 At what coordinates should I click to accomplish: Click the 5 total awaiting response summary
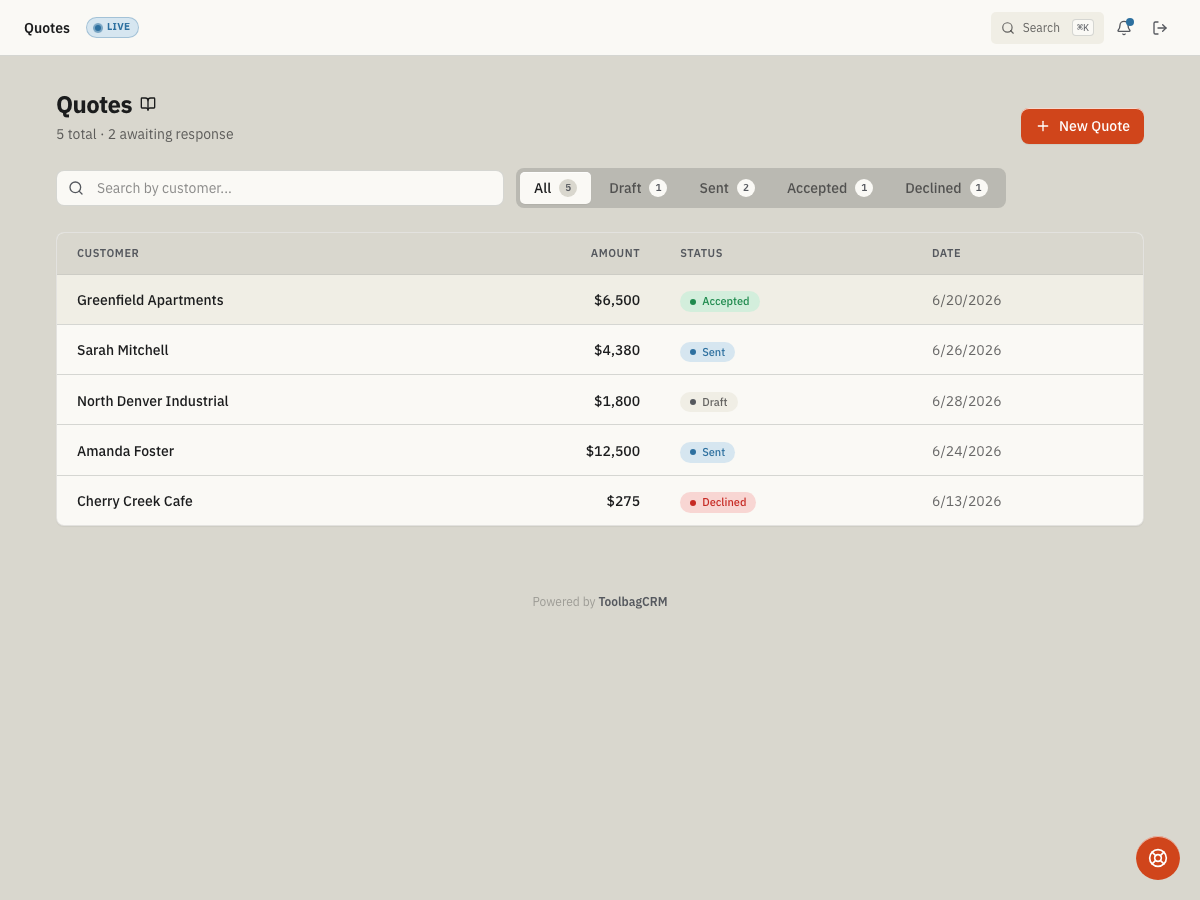coord(145,134)
